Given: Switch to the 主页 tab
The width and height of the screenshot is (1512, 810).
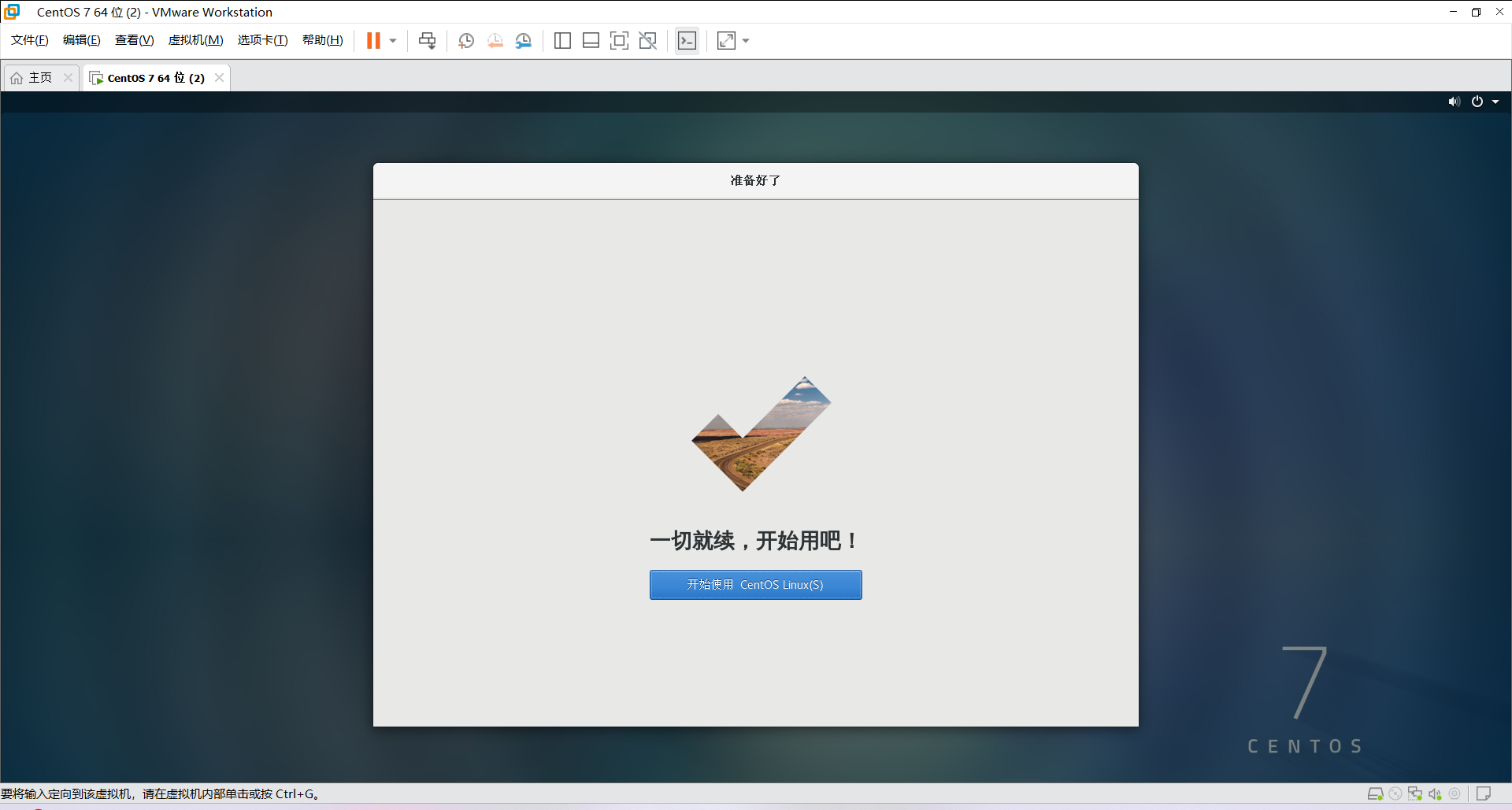Looking at the screenshot, I should (x=39, y=77).
